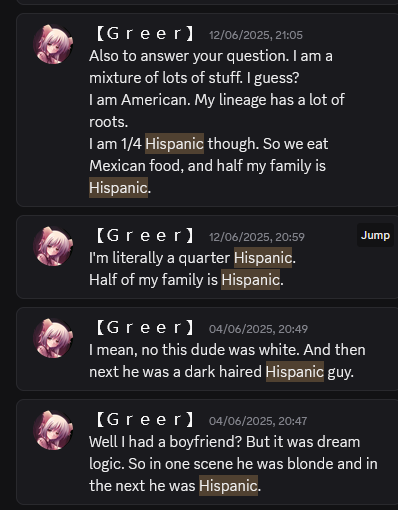Click the 04/06/2025, 20:49 timestamp

coord(258,329)
